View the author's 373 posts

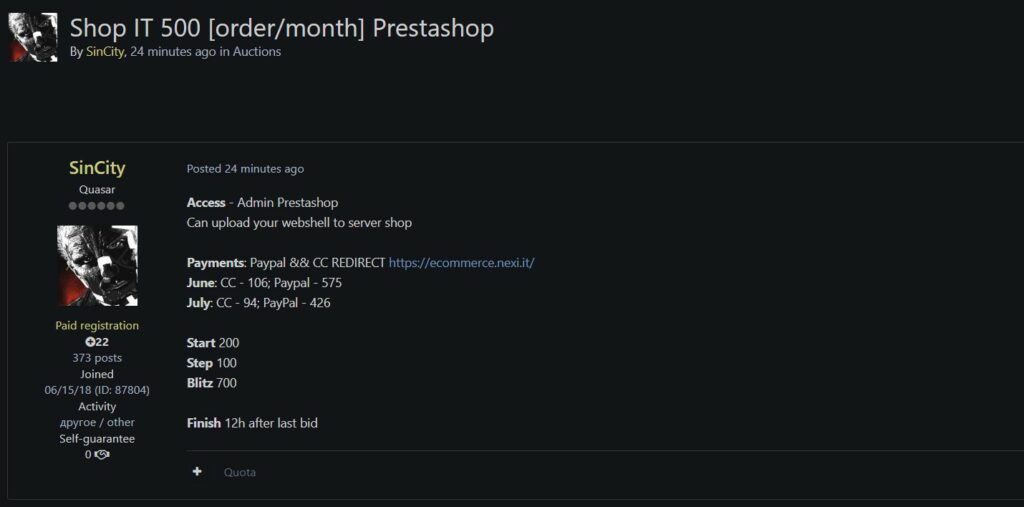click(x=97, y=358)
